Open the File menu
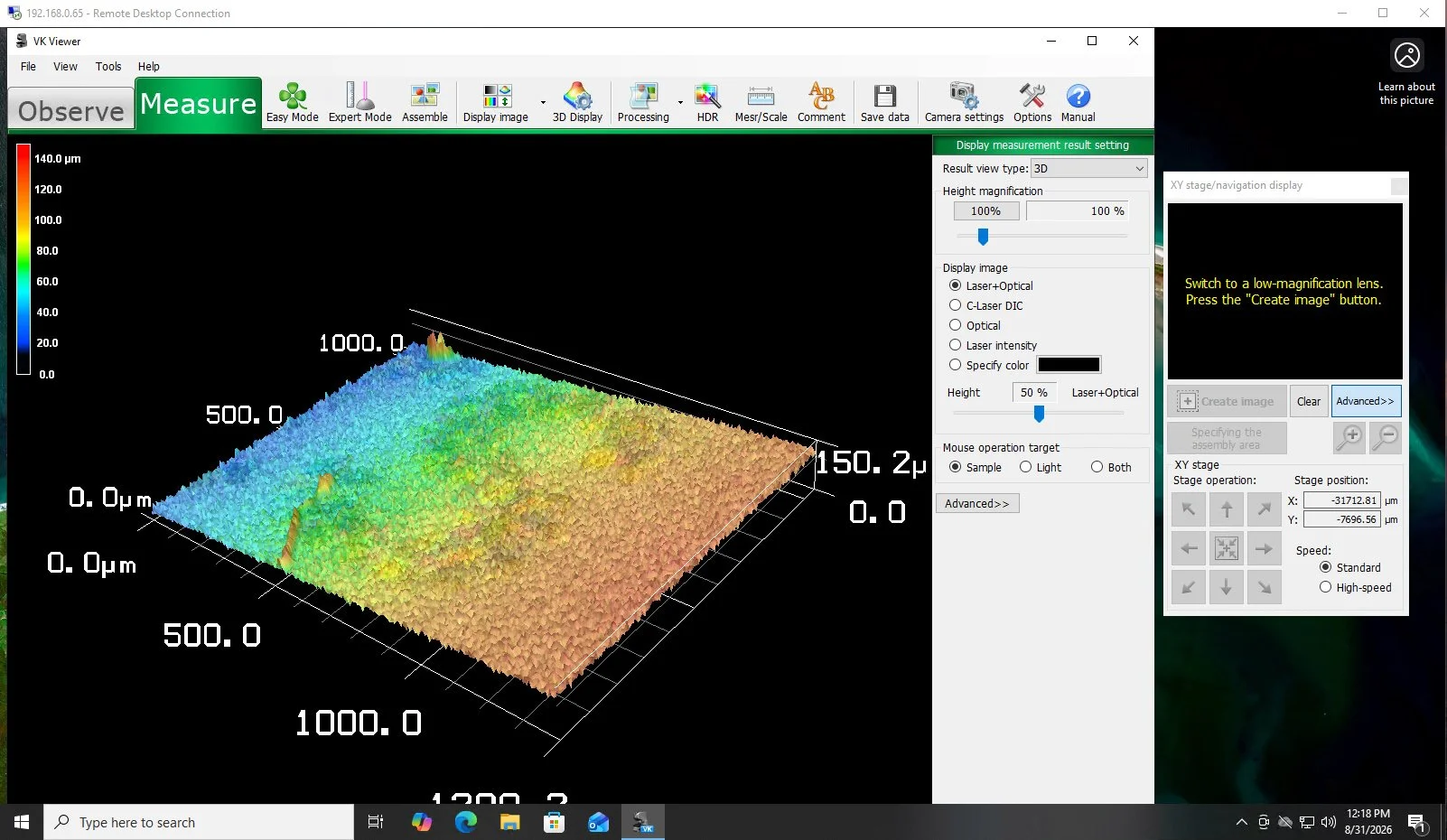This screenshot has height=840, width=1447. pos(28,66)
